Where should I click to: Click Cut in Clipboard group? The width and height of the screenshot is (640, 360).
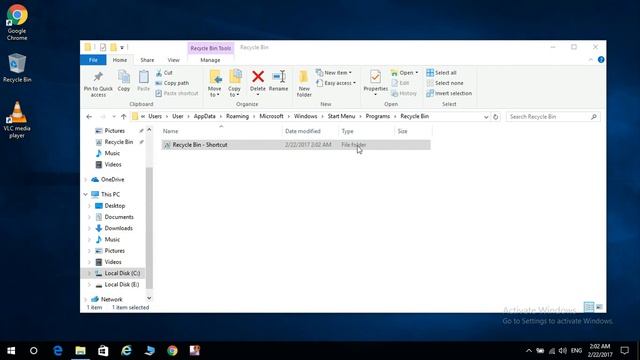(x=164, y=73)
